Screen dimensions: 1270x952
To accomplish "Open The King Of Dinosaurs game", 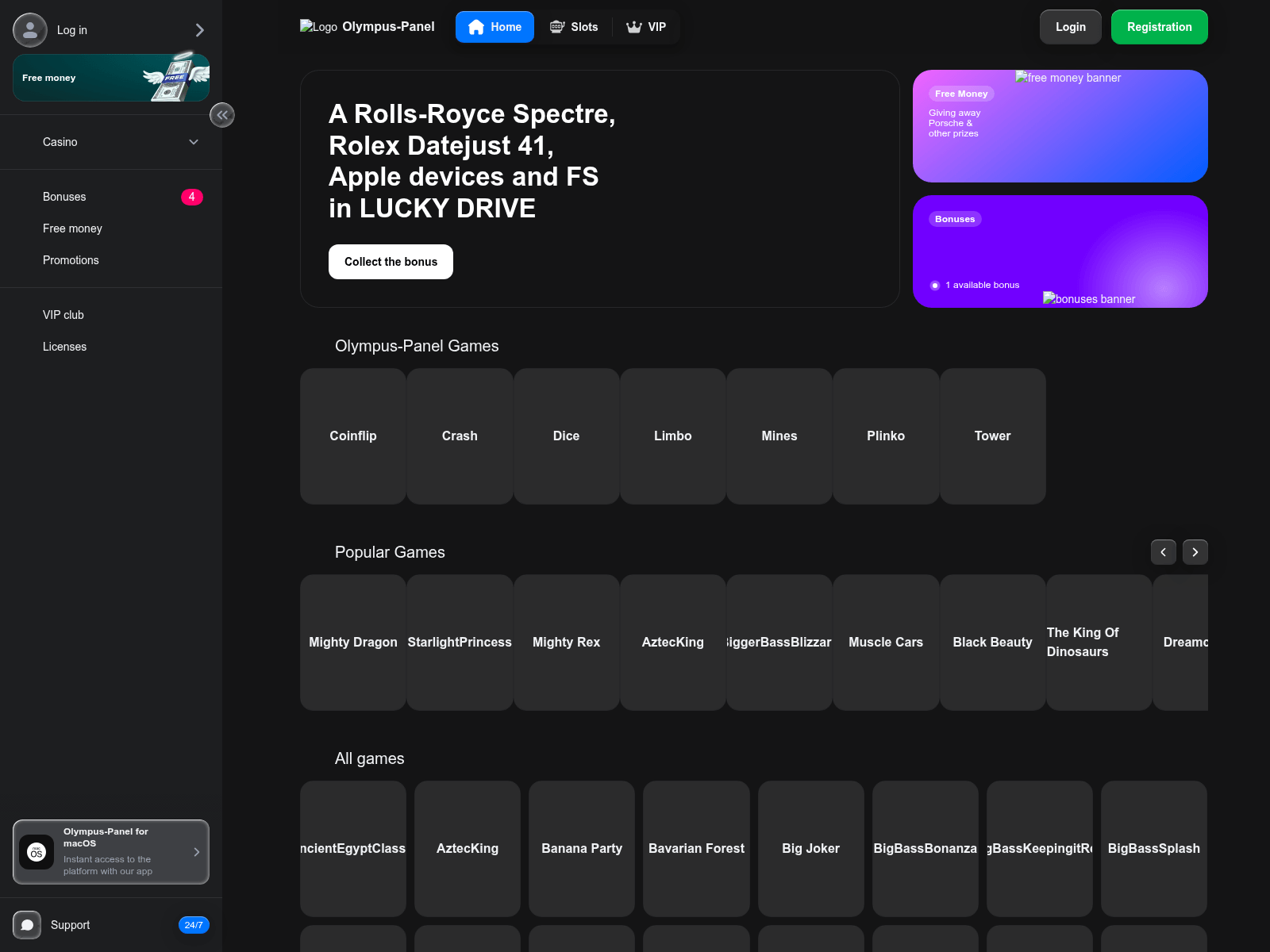I will point(1099,643).
